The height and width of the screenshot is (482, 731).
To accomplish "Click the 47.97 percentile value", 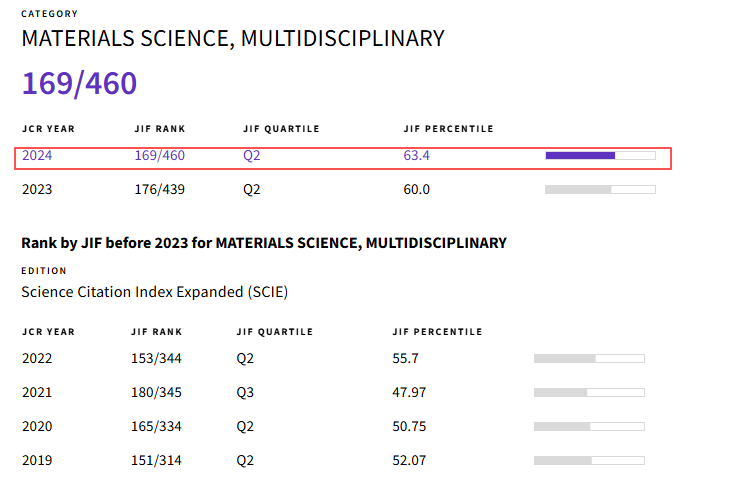I will (411, 392).
